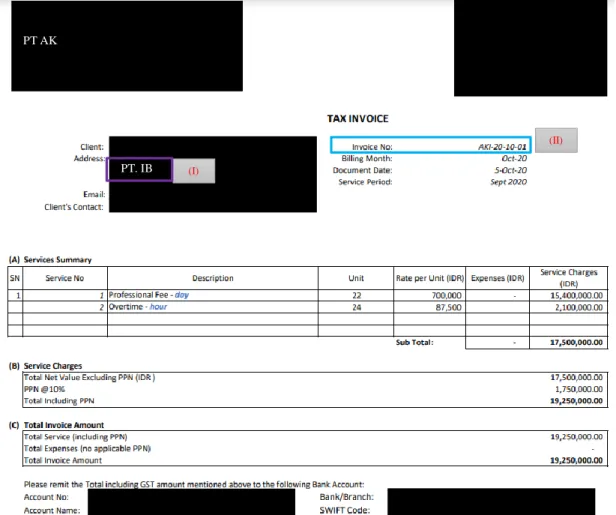
Task: Select the 17,500,000.00 amount in the Sub Total row
Action: 576,342
